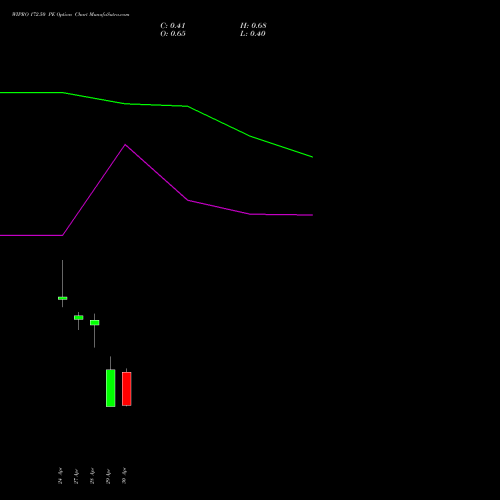Click the low value 'L: 0.40'
The image size is (500, 500).
click(253, 34)
